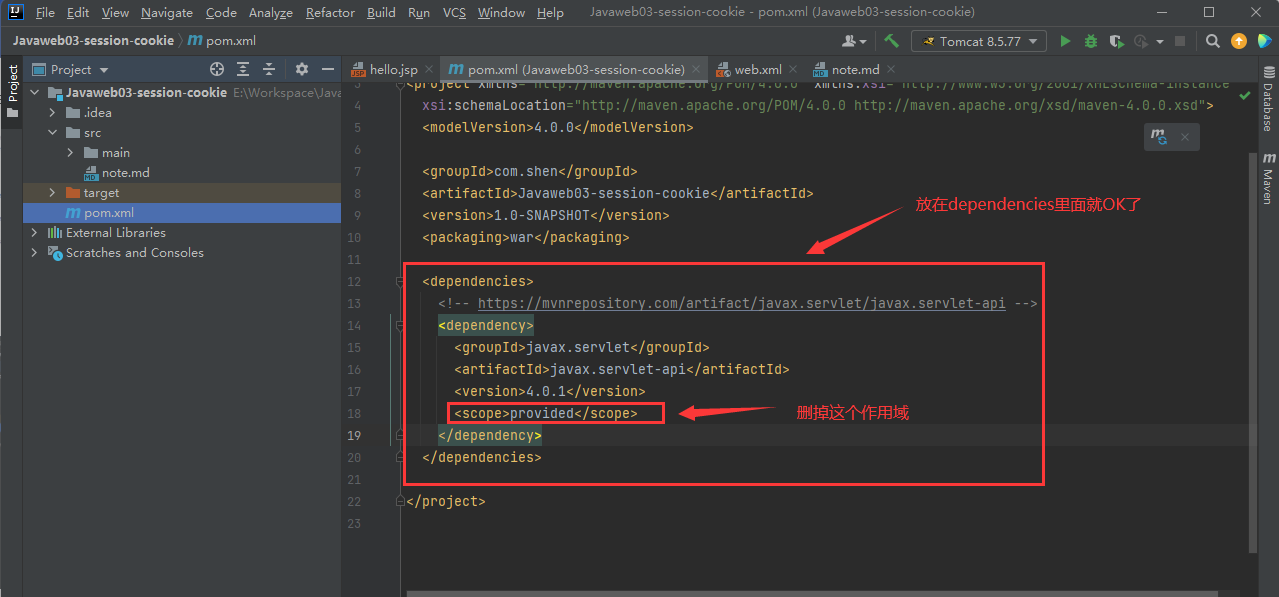Close the web.xml tab
The image size is (1279, 597).
coord(792,70)
